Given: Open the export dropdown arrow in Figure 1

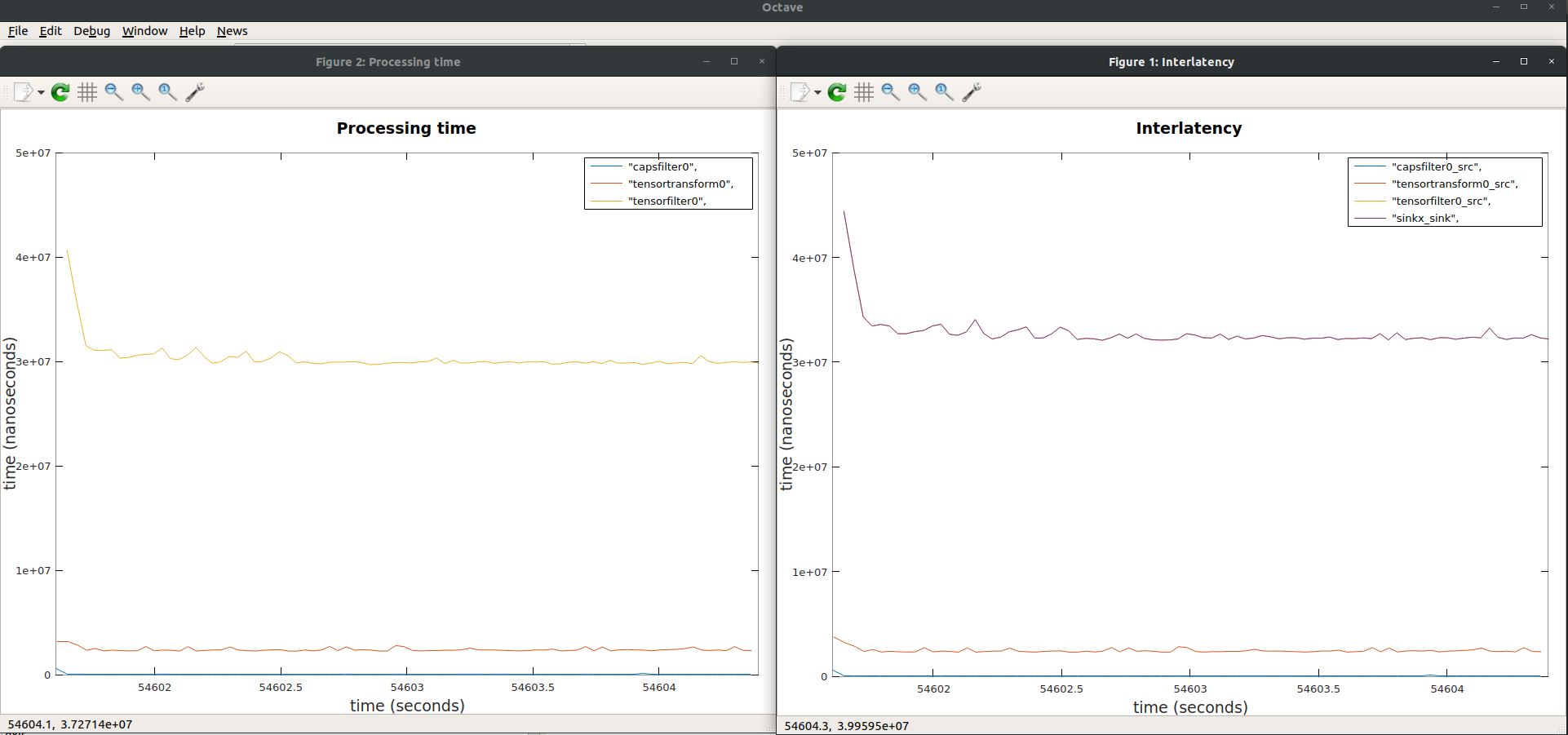Looking at the screenshot, I should click(817, 93).
